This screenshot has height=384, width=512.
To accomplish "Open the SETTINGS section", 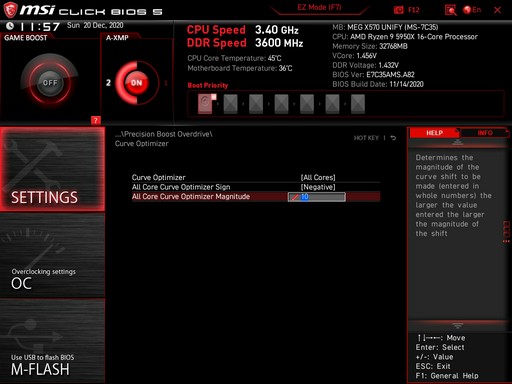I will pyautogui.click(x=52, y=169).
